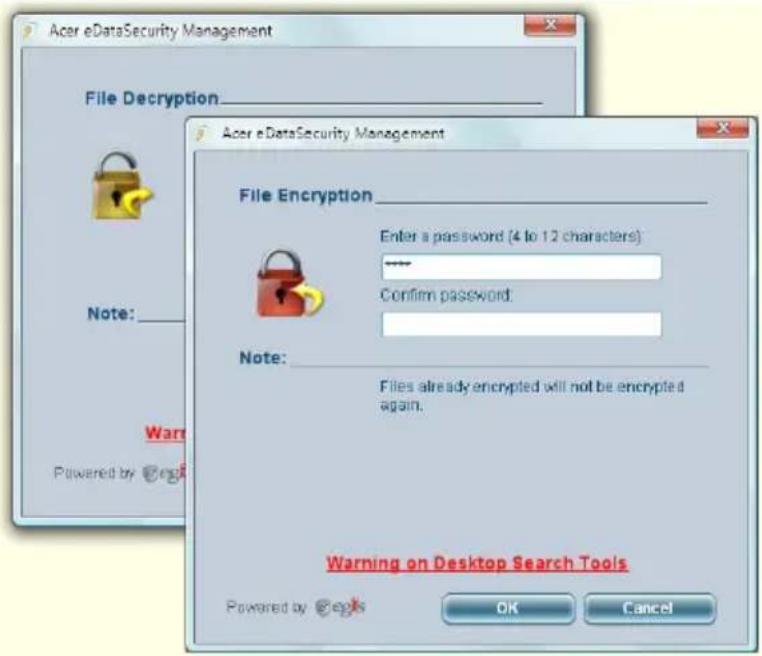Click the egis logo in the File Encryption window
The width and height of the screenshot is (762, 656).
340,606
